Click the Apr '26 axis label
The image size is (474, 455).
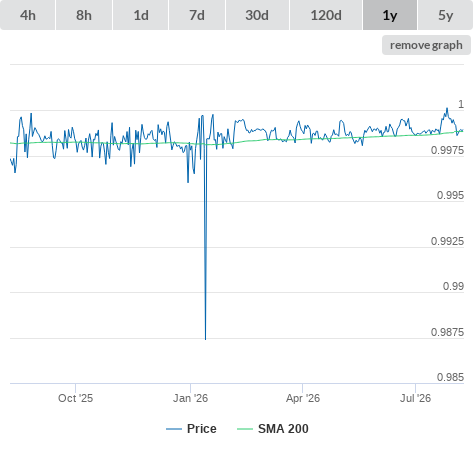pos(303,398)
